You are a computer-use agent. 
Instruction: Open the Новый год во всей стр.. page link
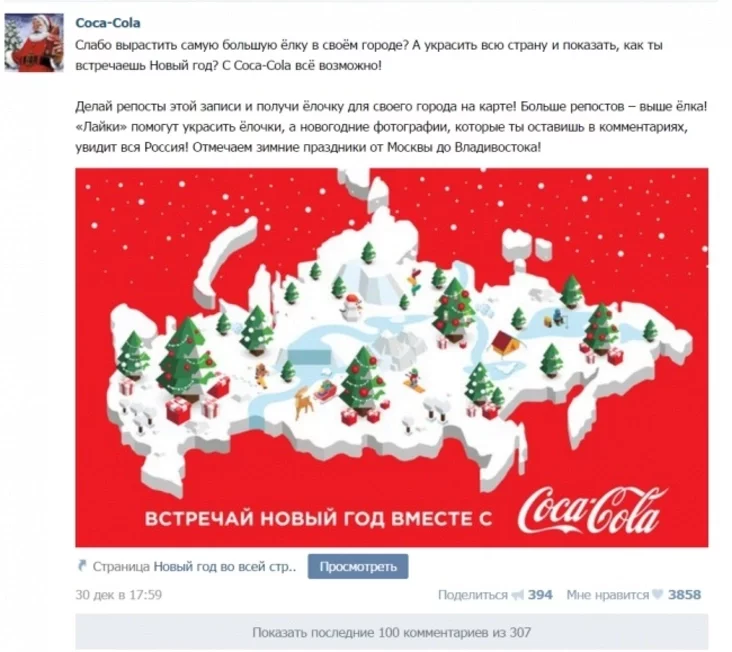tap(225, 567)
